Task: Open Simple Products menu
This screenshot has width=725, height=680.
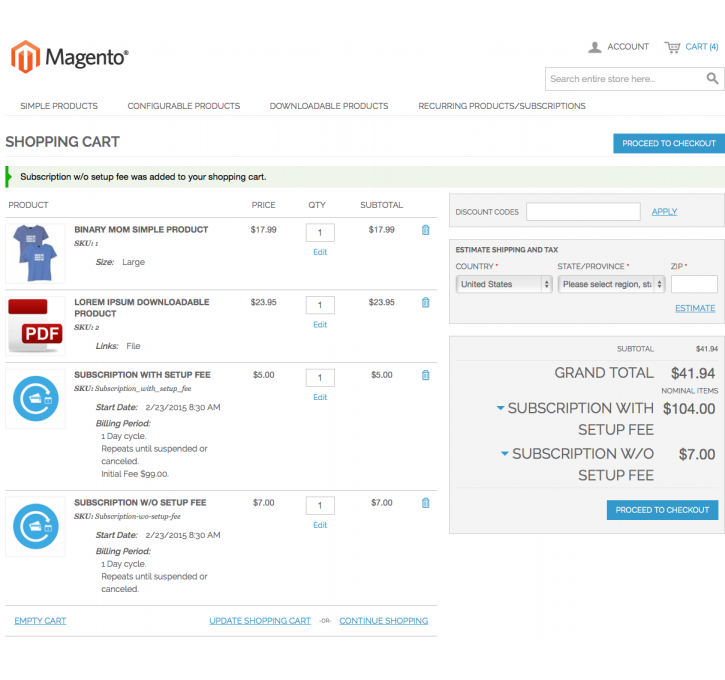Action: 59,106
